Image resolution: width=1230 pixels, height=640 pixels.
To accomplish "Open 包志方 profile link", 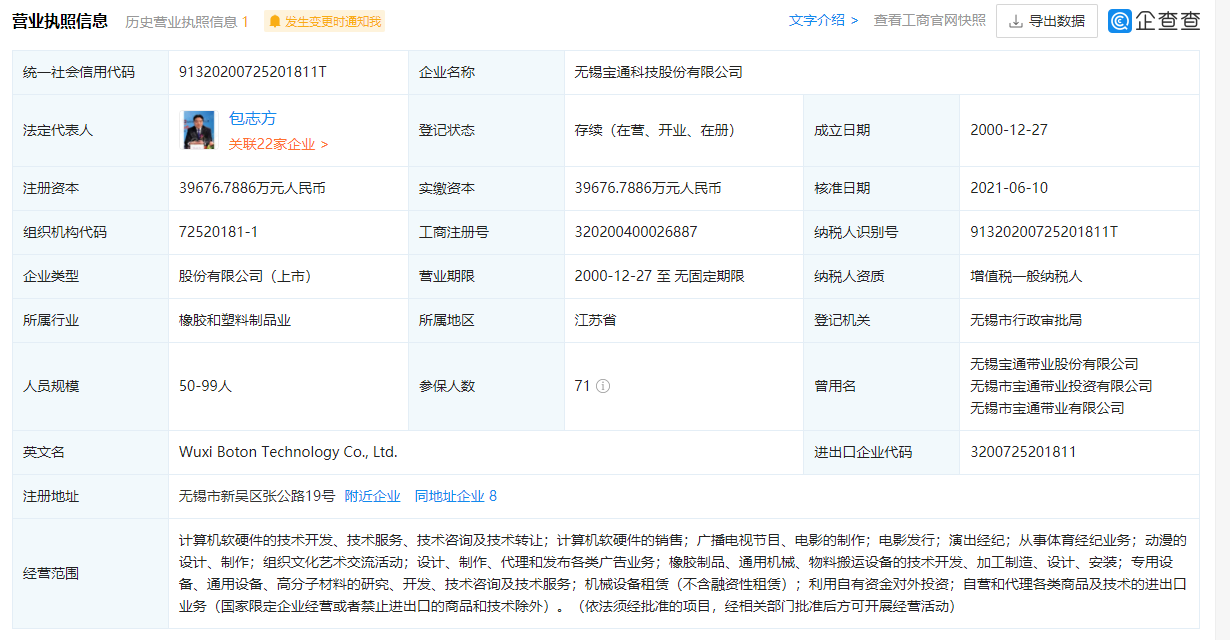I will pyautogui.click(x=252, y=118).
